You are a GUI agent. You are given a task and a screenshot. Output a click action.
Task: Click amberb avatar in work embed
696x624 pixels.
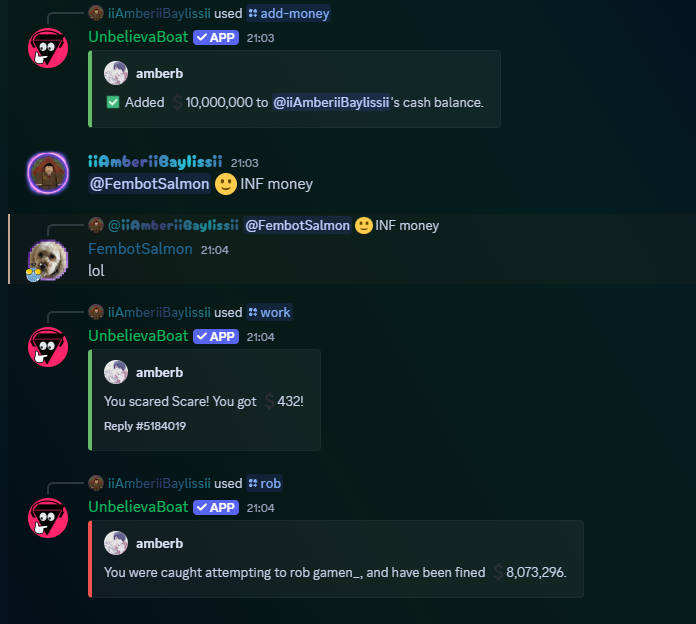pyautogui.click(x=116, y=372)
